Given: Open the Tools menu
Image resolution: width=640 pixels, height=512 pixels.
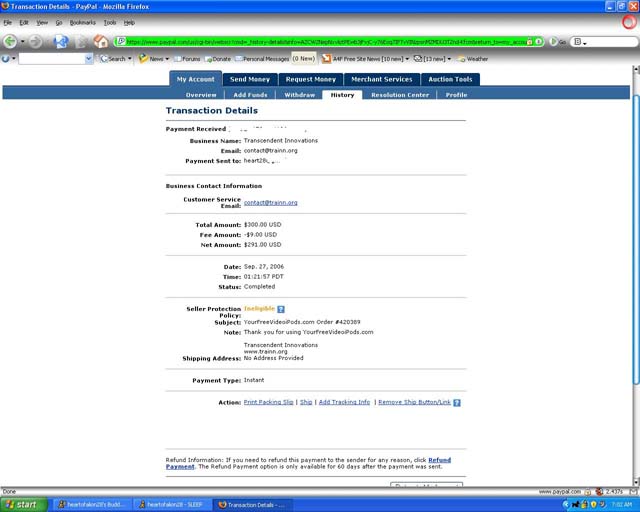Looking at the screenshot, I should [110, 22].
